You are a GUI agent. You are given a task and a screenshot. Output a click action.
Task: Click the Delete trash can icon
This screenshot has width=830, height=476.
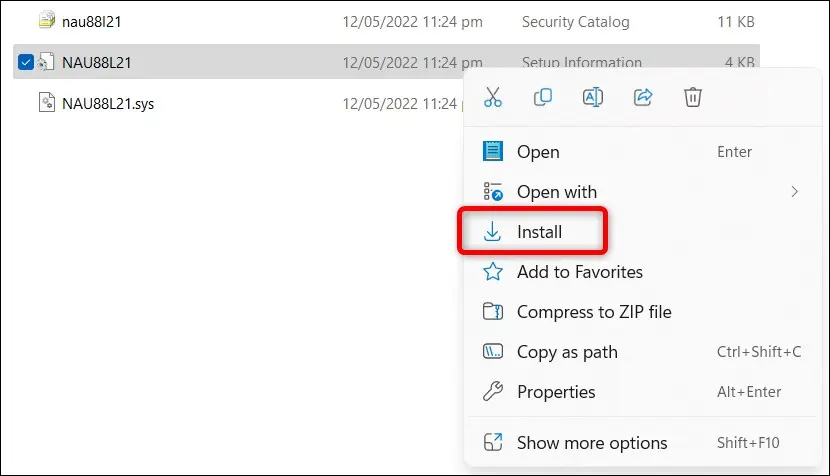pyautogui.click(x=692, y=97)
